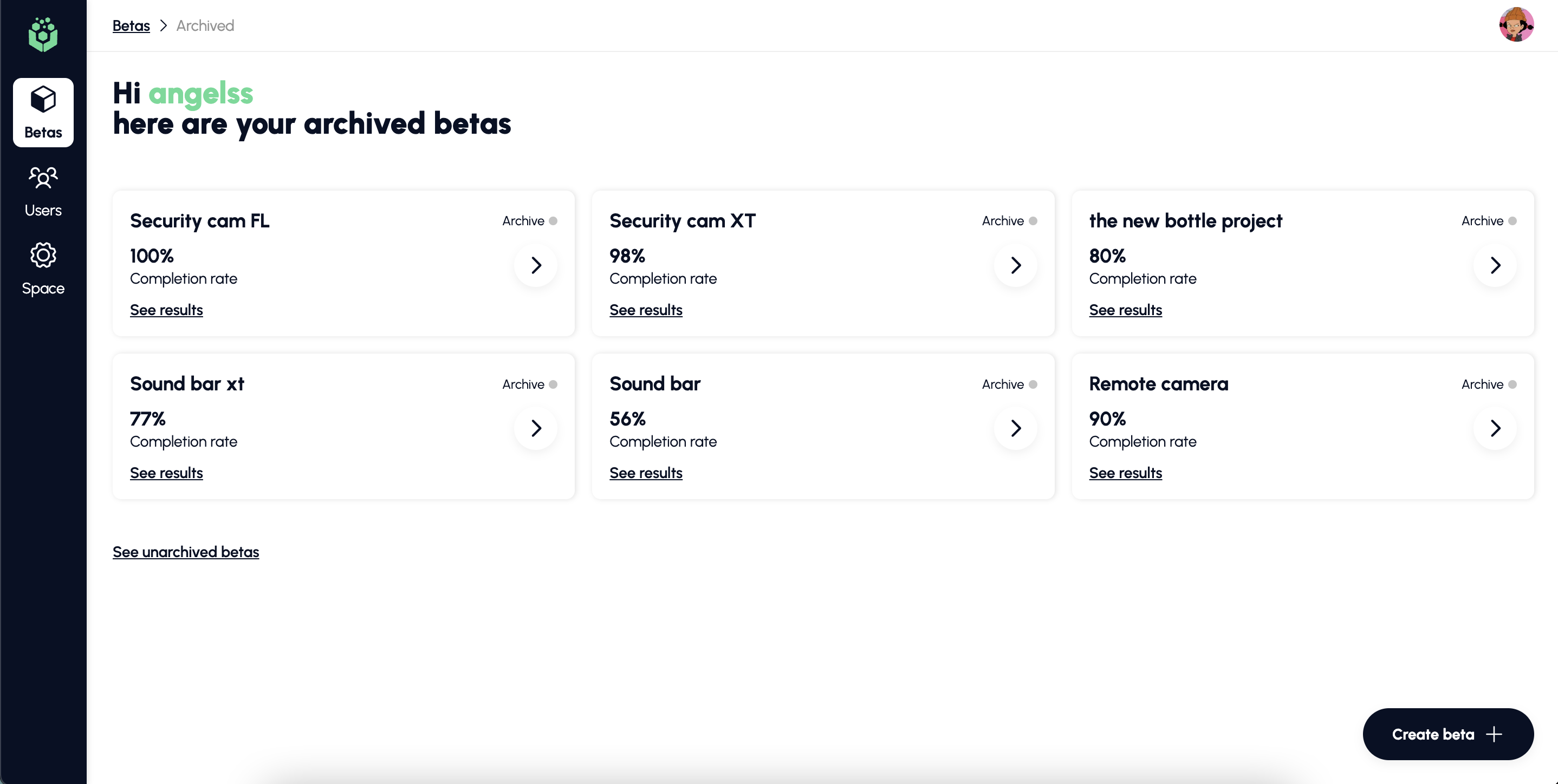Toggle Archive status dot on Remote camera
This screenshot has width=1558, height=784.
(1512, 384)
